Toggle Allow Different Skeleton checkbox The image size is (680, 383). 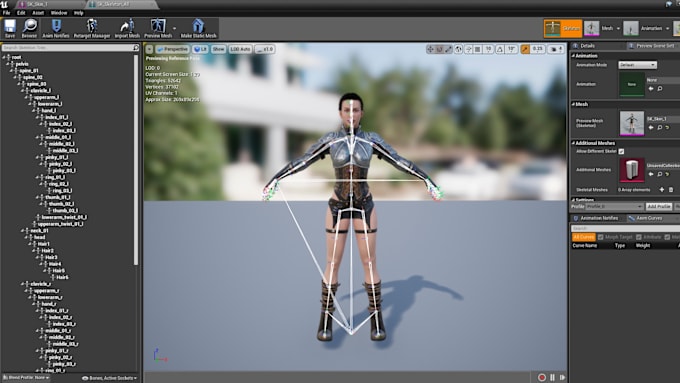click(x=621, y=151)
